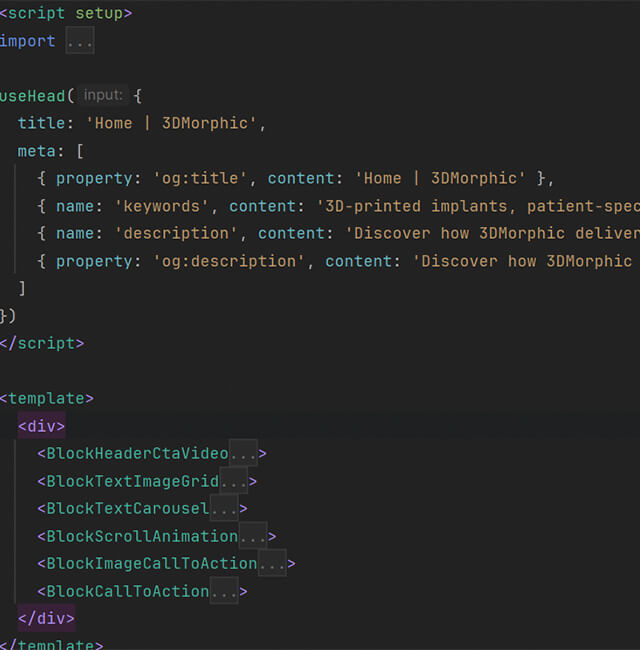Image resolution: width=640 pixels, height=650 pixels.
Task: Expand folded BlockCallToAction tag attributes
Action: 224,591
